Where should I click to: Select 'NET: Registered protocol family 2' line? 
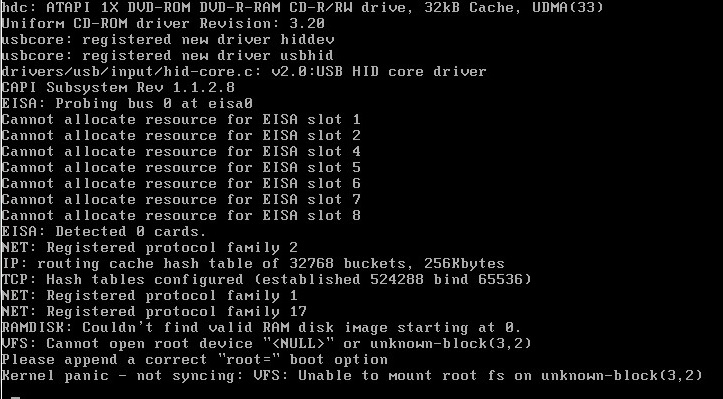(149, 248)
